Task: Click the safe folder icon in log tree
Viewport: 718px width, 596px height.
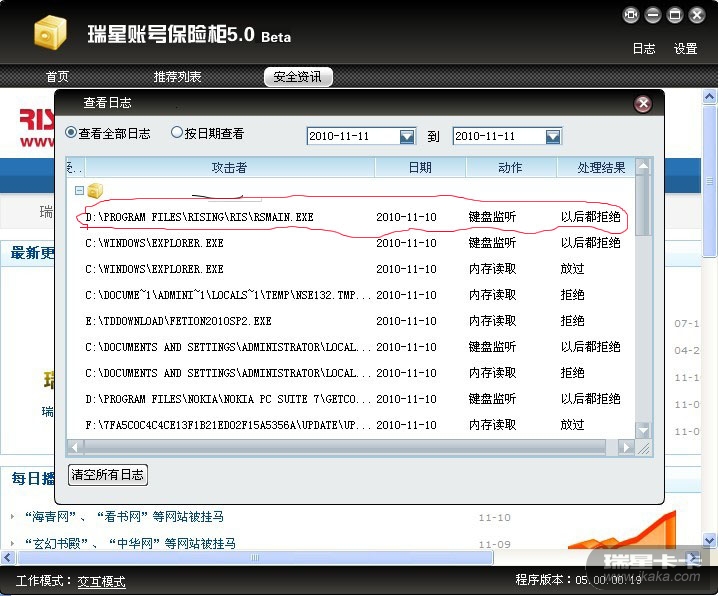Action: pyautogui.click(x=95, y=190)
